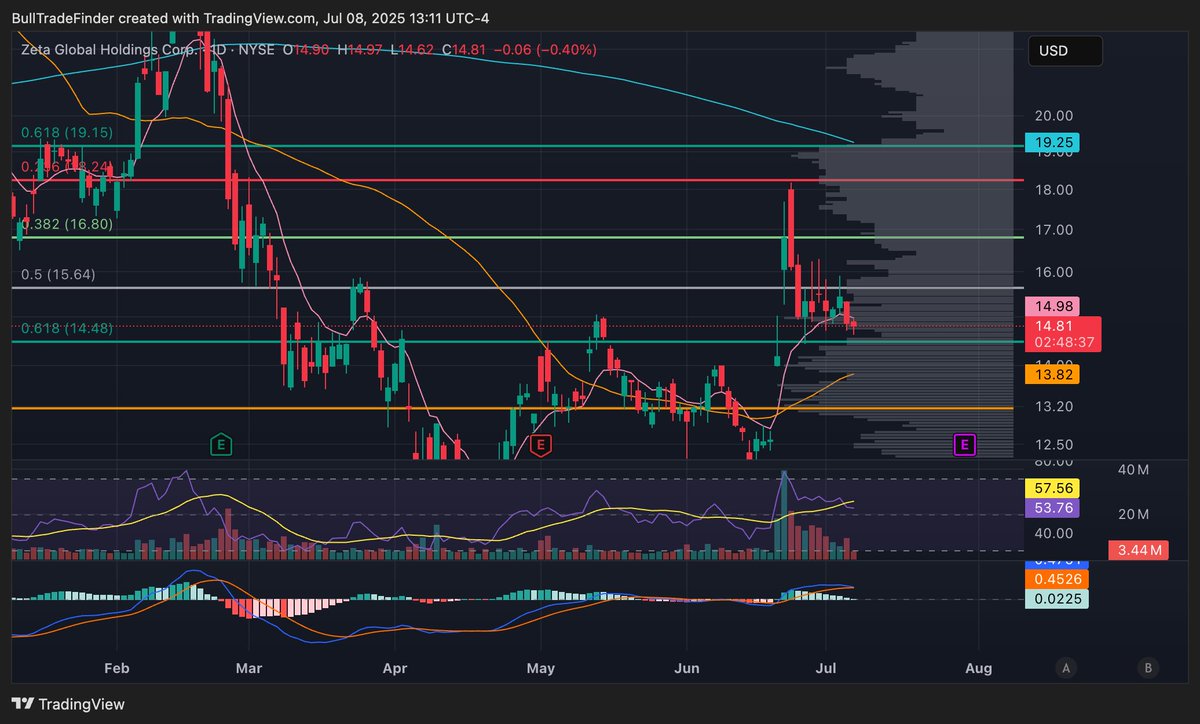Open the USD currency selector
Viewport: 1200px width, 724px height.
1065,51
